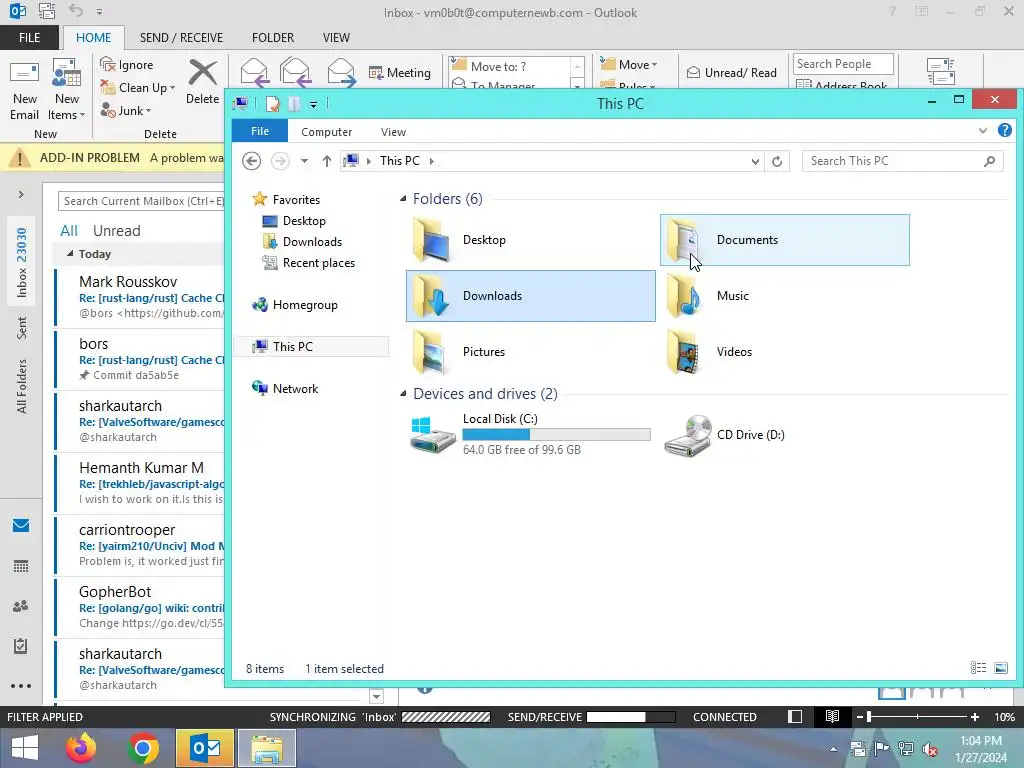Open the Tasks module icon in Outlook

coord(21,646)
